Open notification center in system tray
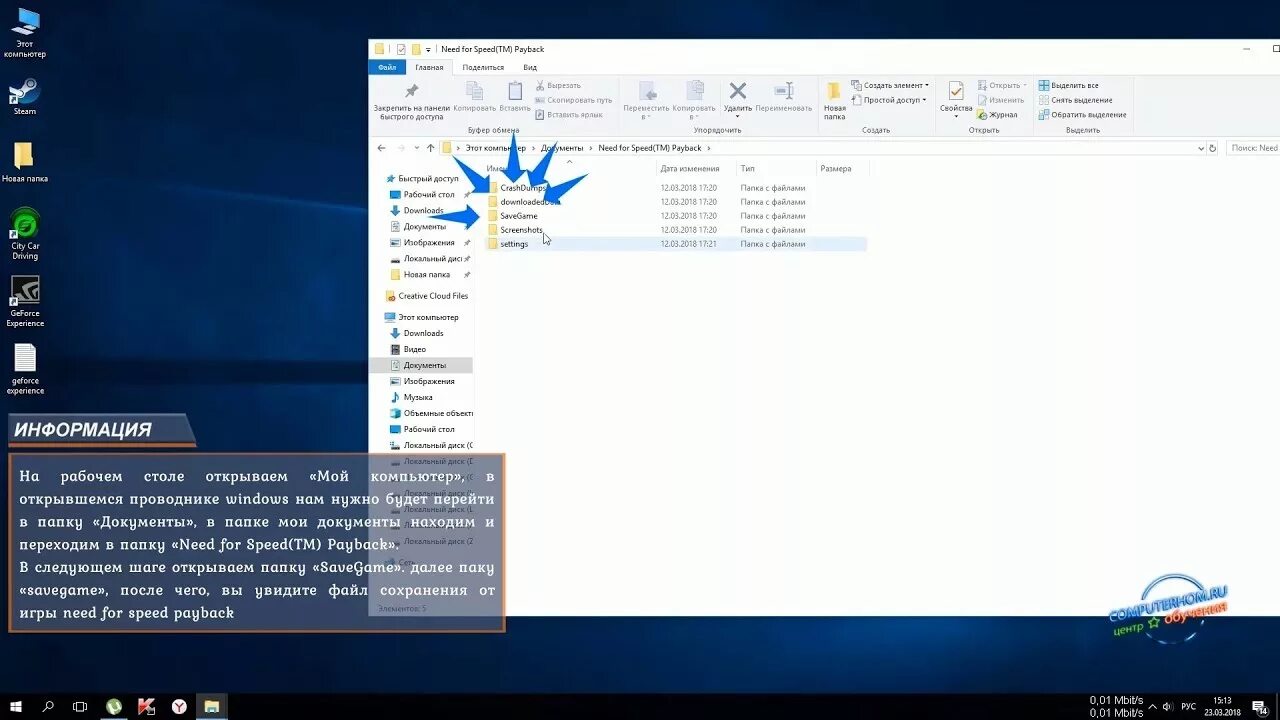 (x=1260, y=707)
